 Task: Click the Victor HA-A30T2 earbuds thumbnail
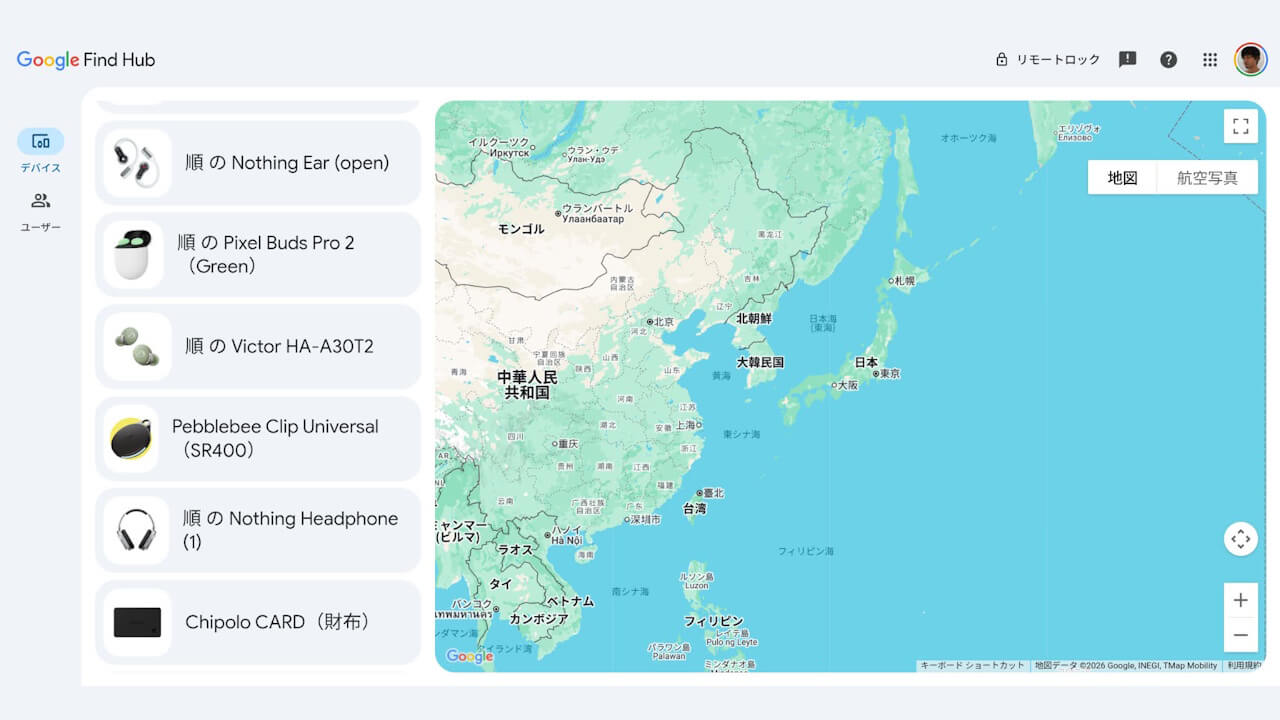(x=137, y=346)
